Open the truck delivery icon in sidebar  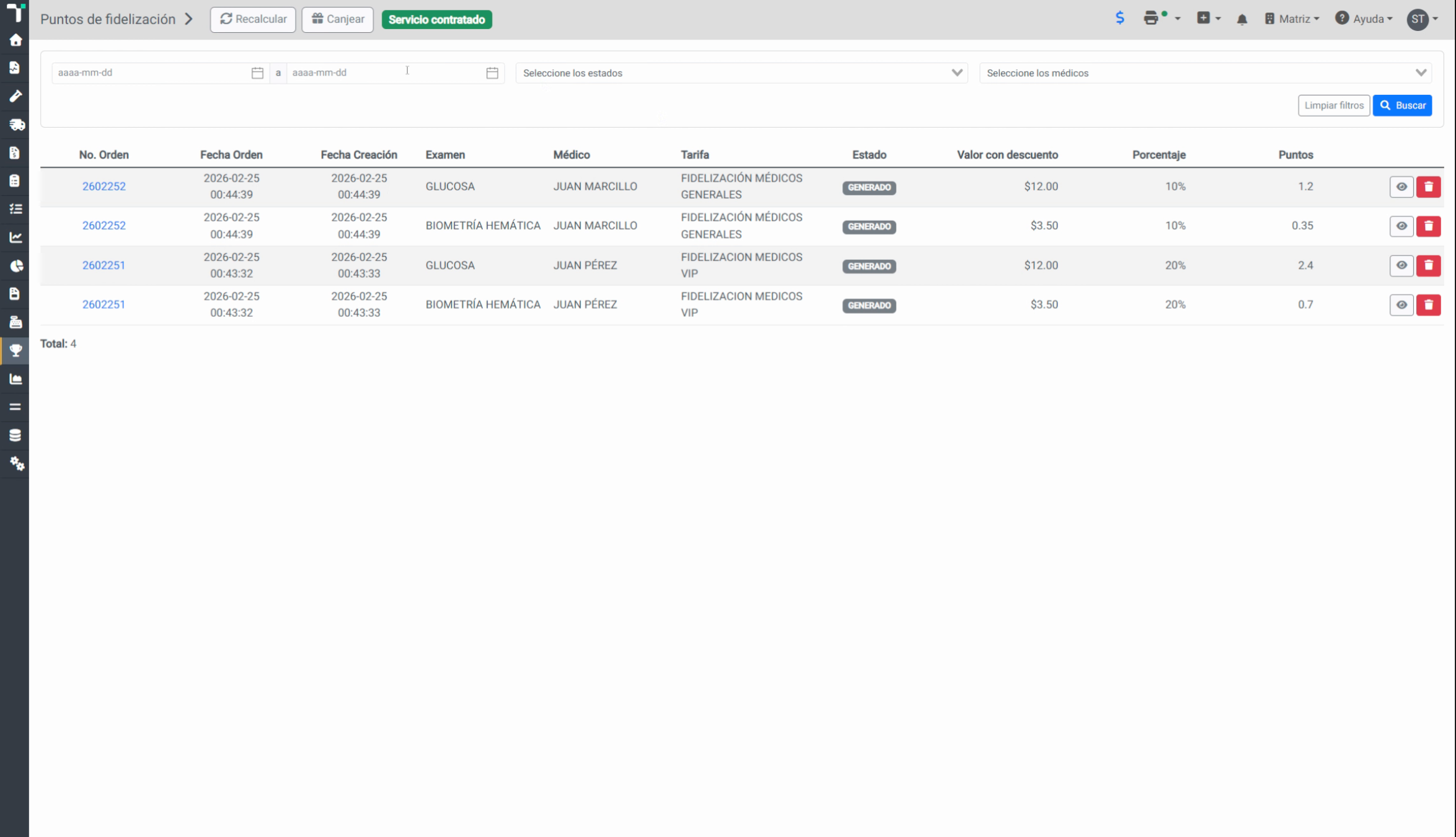[x=16, y=125]
